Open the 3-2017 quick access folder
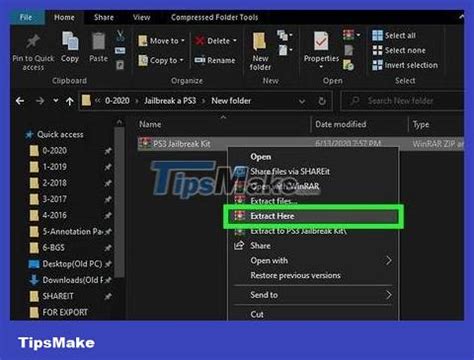 pos(55,199)
